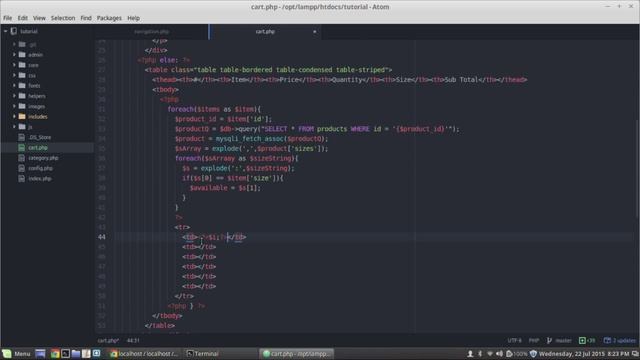The height and width of the screenshot is (360, 640).
Task: Launch Chrome from the panel launcher
Action: point(55,353)
